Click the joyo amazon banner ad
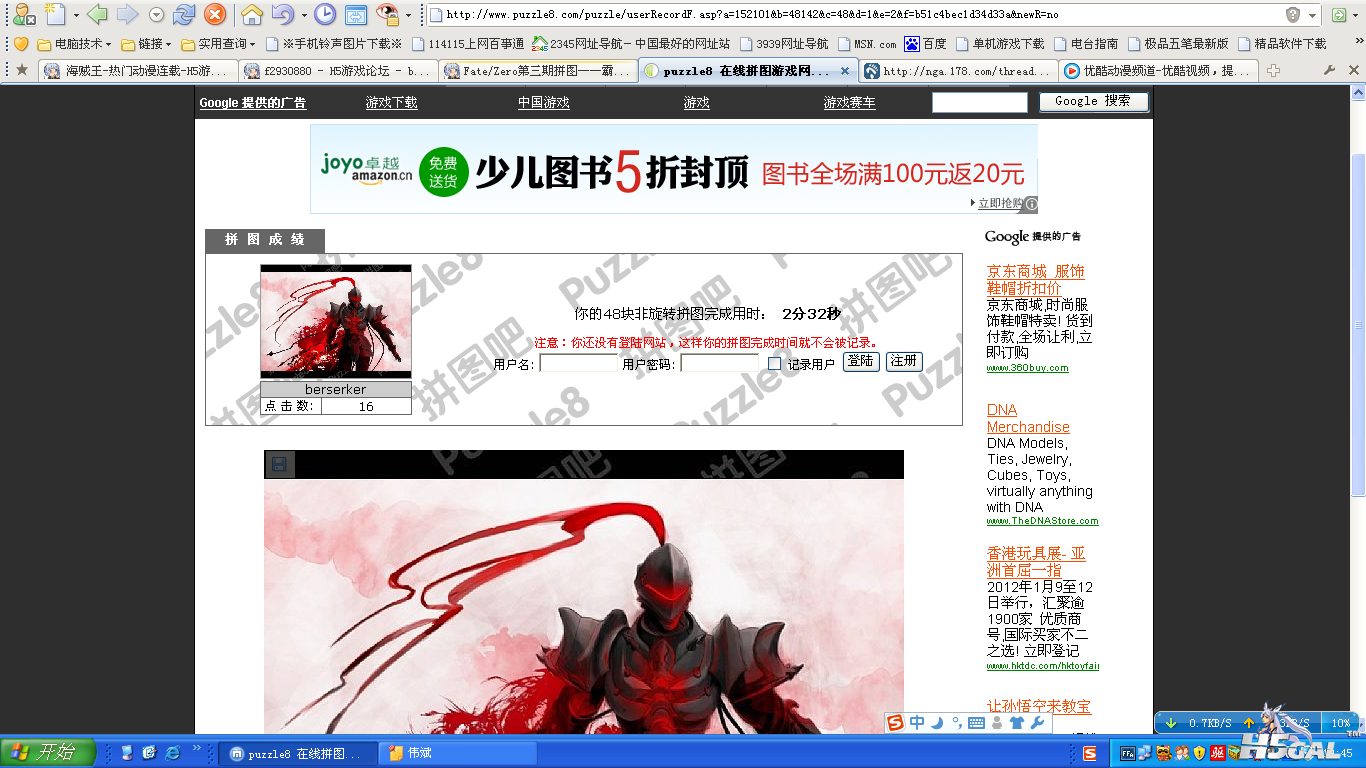The height and width of the screenshot is (768, 1366). [674, 169]
